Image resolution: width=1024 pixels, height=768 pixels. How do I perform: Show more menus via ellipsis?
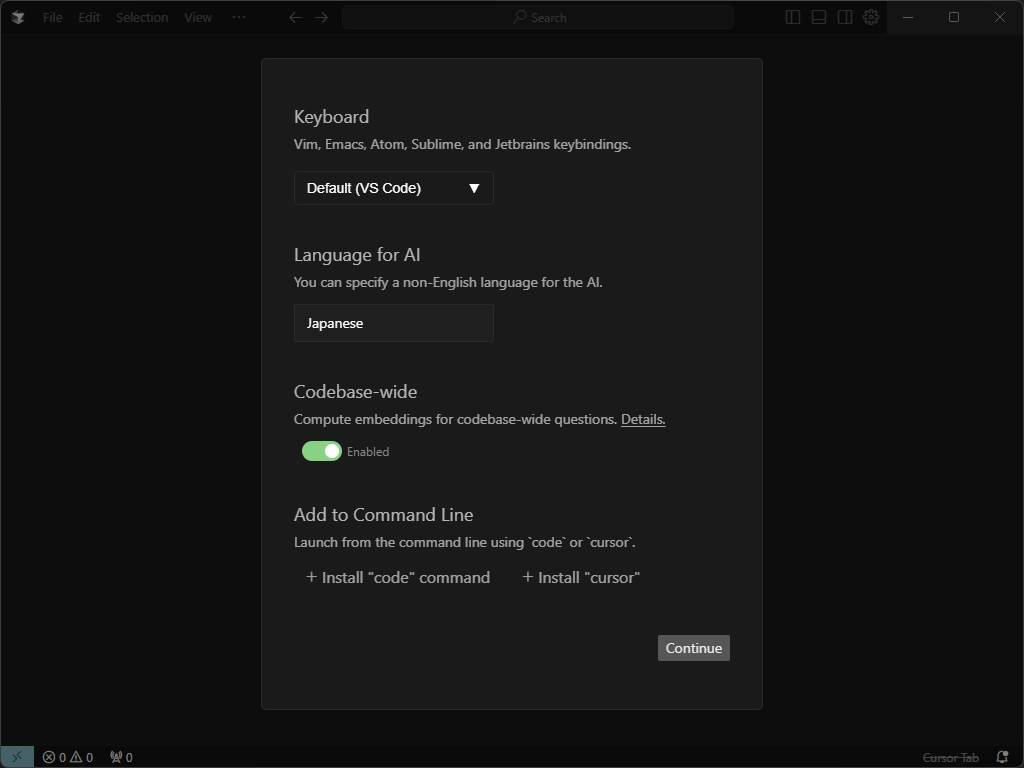pos(239,18)
